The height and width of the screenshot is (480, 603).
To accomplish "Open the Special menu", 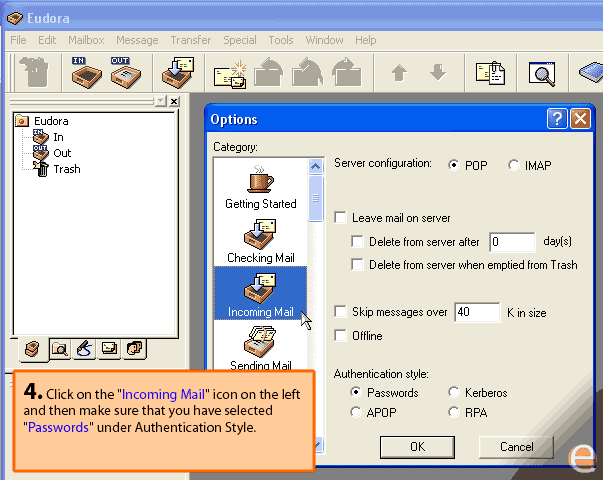I will (239, 40).
